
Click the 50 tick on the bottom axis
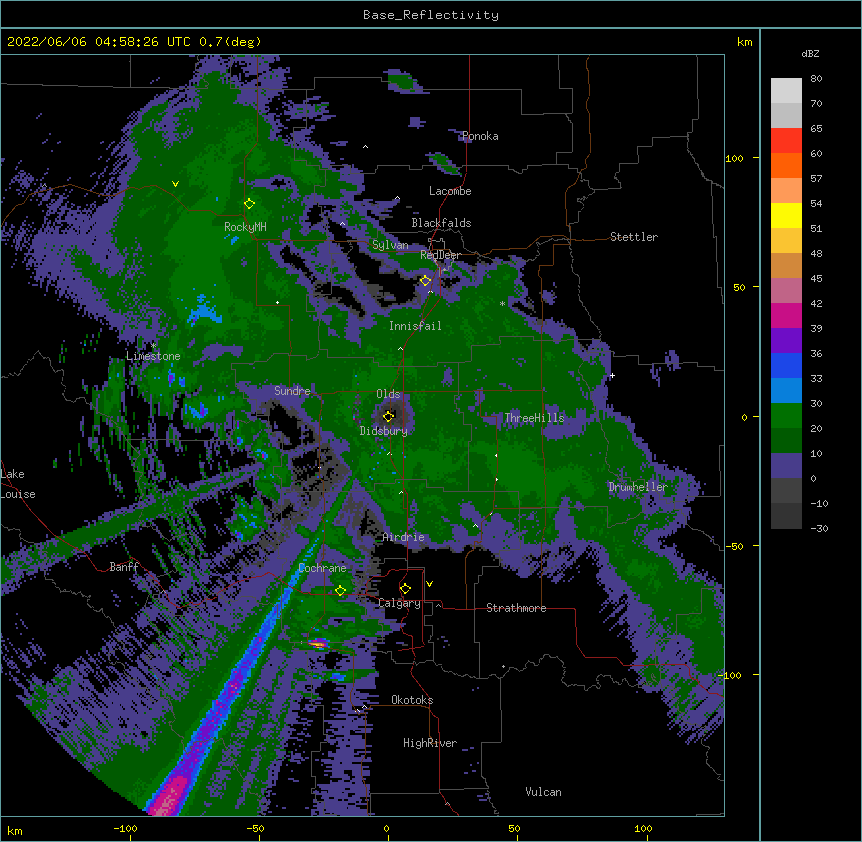coord(514,828)
